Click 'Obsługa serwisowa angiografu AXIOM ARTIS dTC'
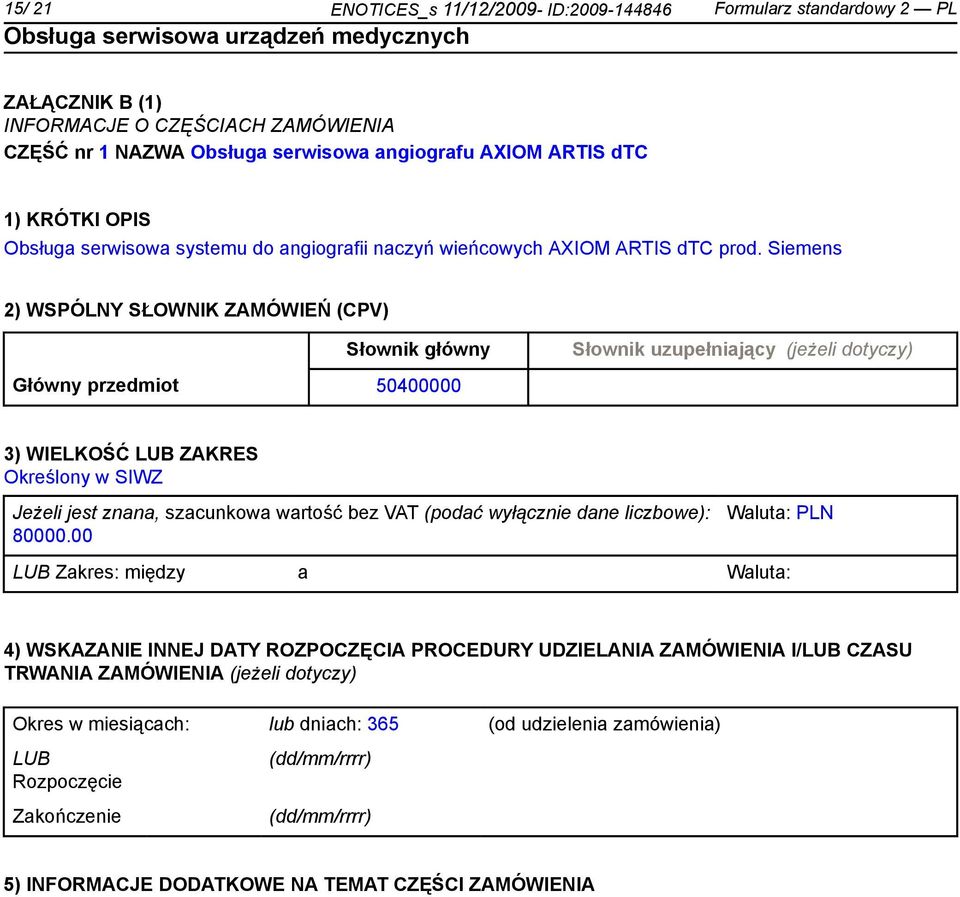960x897 pixels. tap(419, 152)
